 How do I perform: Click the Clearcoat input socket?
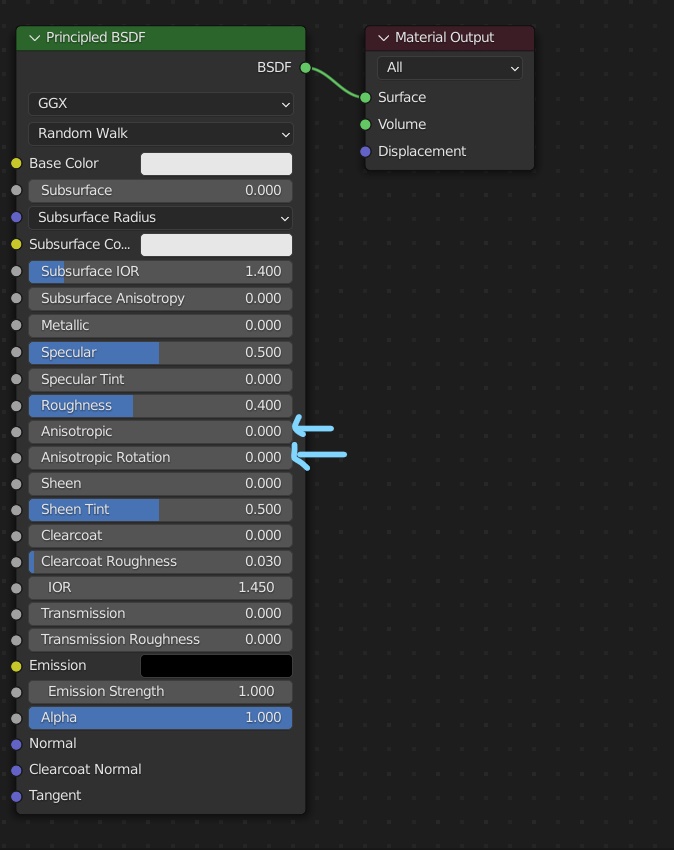(16, 536)
